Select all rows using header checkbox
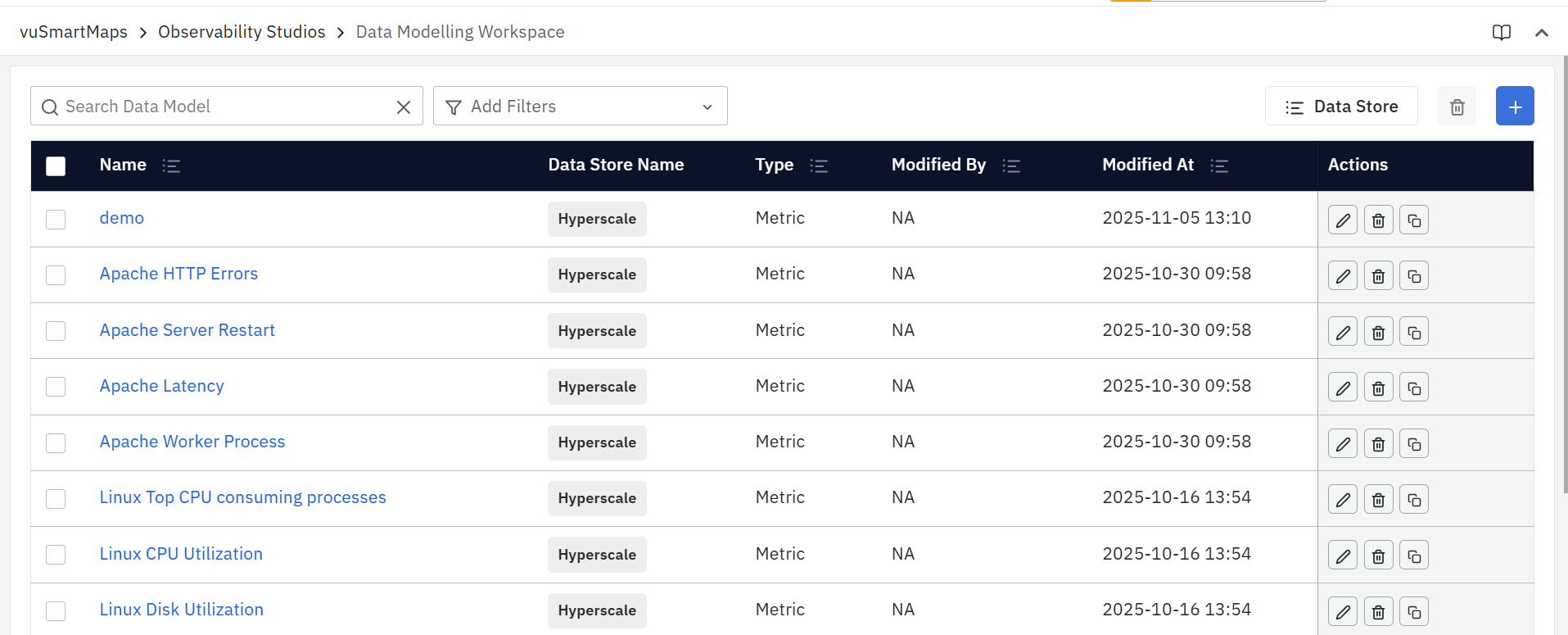Image resolution: width=1568 pixels, height=635 pixels. 56,166
